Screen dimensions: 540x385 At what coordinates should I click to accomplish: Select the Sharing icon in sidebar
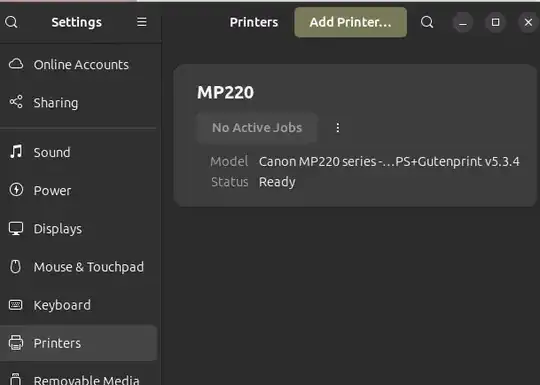click(16, 102)
